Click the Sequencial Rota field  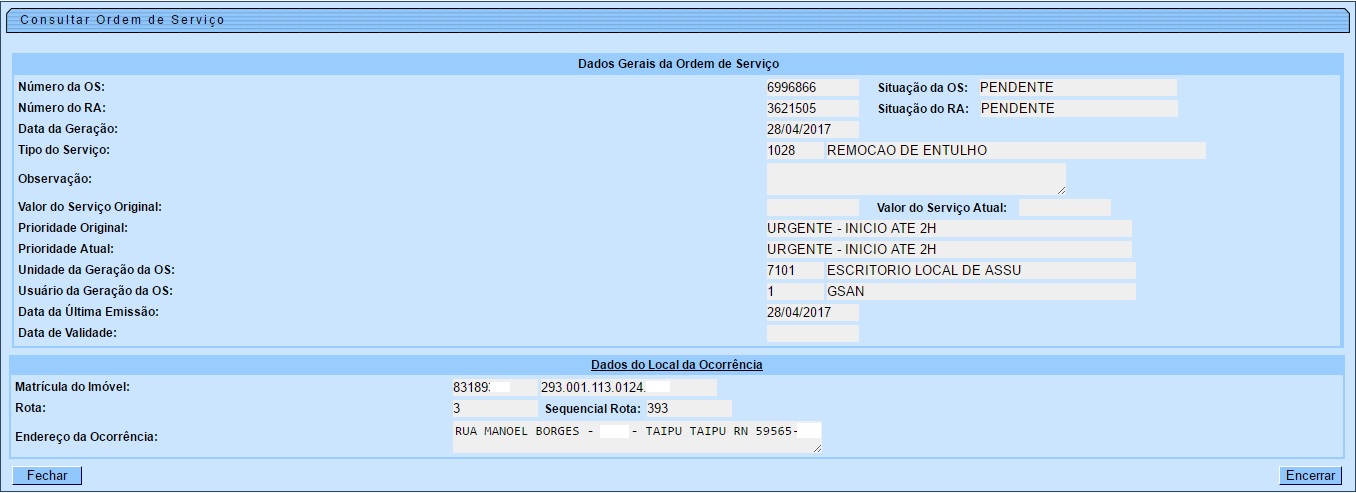tap(687, 408)
